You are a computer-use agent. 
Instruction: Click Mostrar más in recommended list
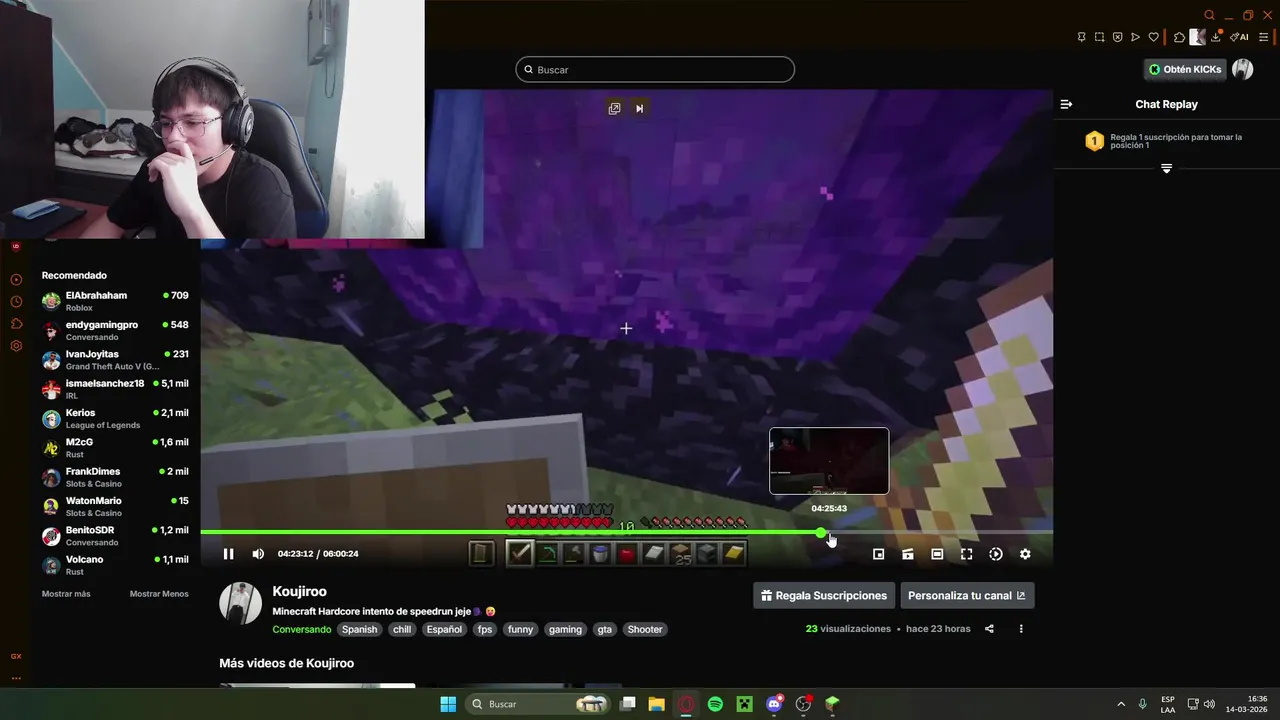[66, 594]
